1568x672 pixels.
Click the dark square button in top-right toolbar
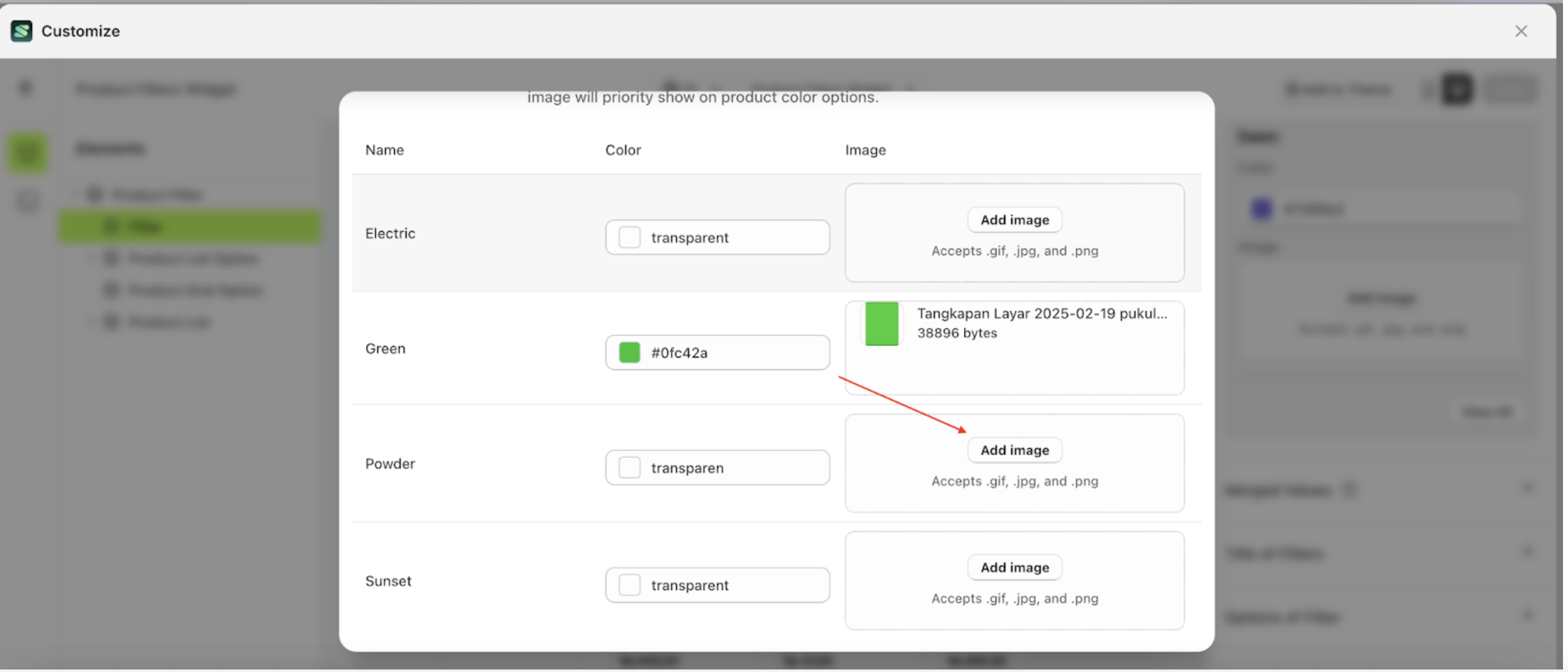[x=1457, y=89]
